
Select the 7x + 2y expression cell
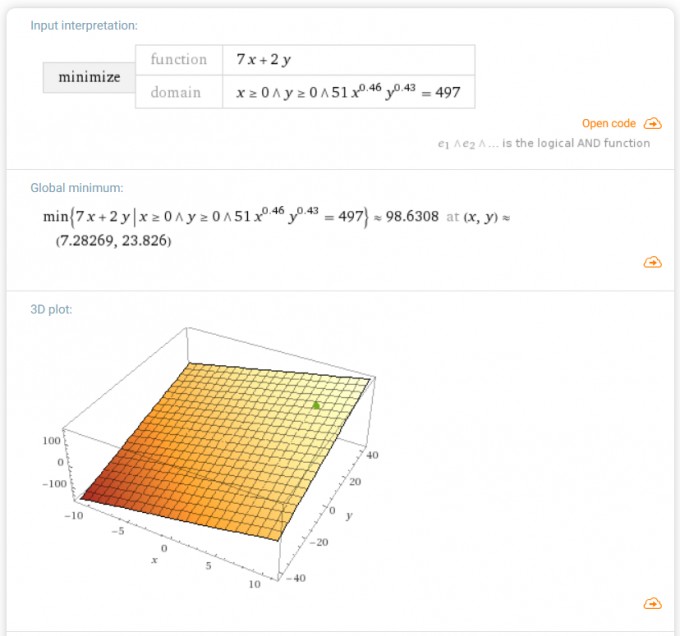349,60
